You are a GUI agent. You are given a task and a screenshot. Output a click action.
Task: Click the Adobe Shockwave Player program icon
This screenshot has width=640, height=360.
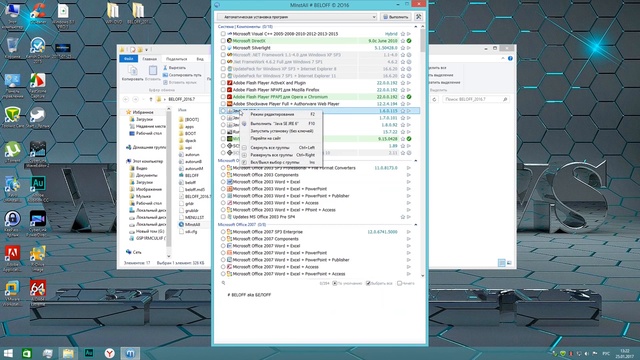coord(229,104)
